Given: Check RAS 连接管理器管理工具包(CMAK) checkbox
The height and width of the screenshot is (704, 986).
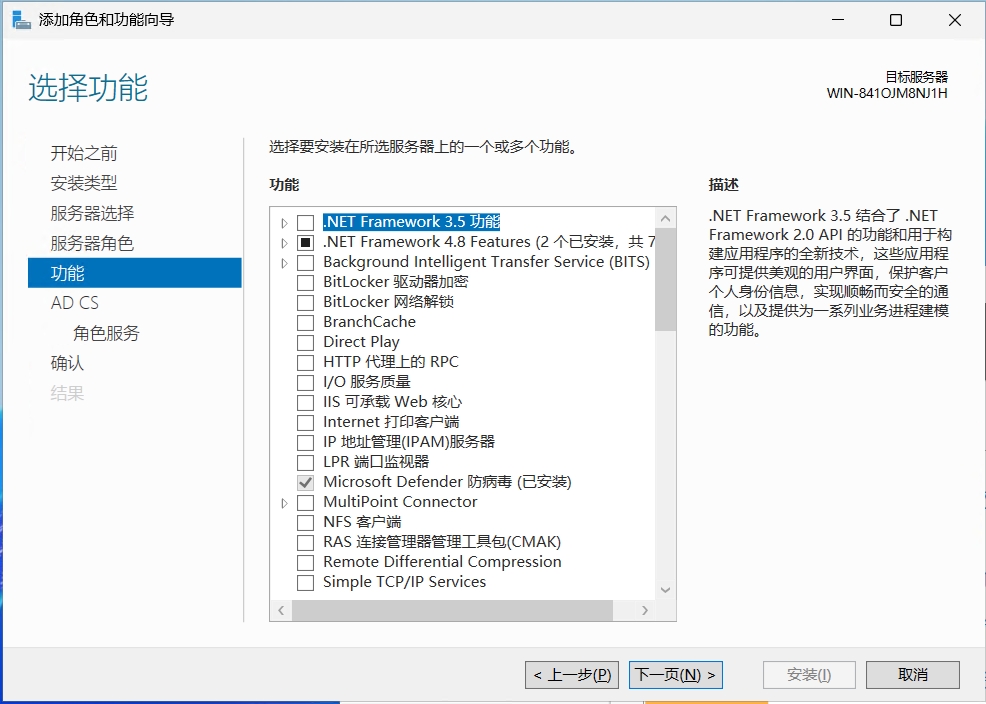Looking at the screenshot, I should [305, 543].
